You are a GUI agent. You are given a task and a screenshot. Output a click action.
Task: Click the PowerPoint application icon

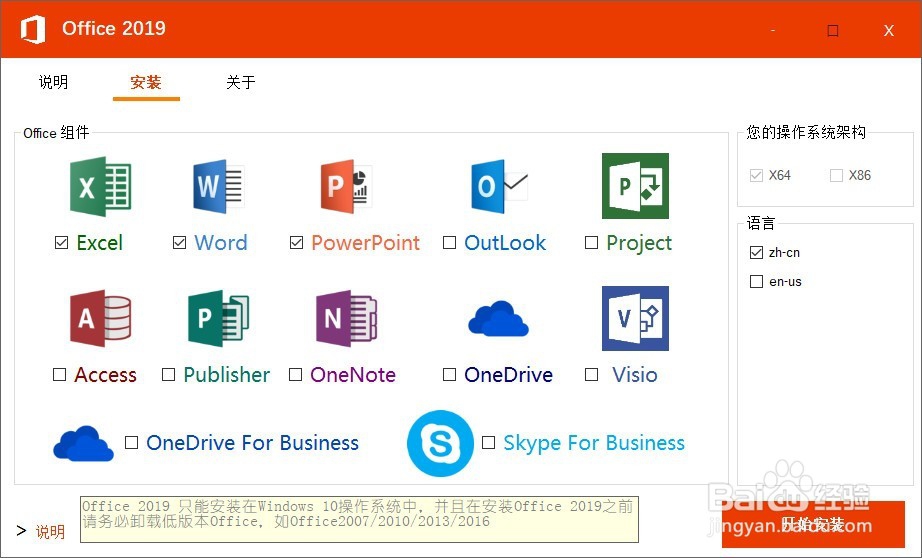(x=346, y=186)
